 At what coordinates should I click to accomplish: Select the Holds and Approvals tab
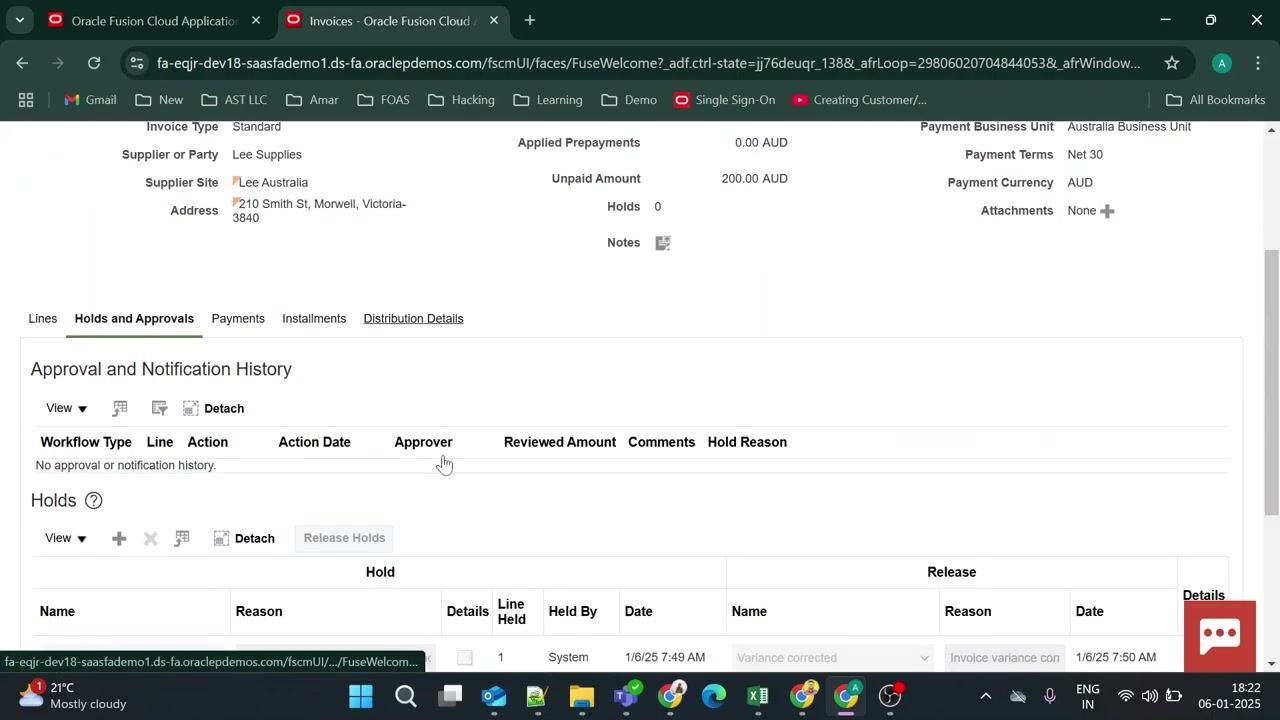point(134,319)
